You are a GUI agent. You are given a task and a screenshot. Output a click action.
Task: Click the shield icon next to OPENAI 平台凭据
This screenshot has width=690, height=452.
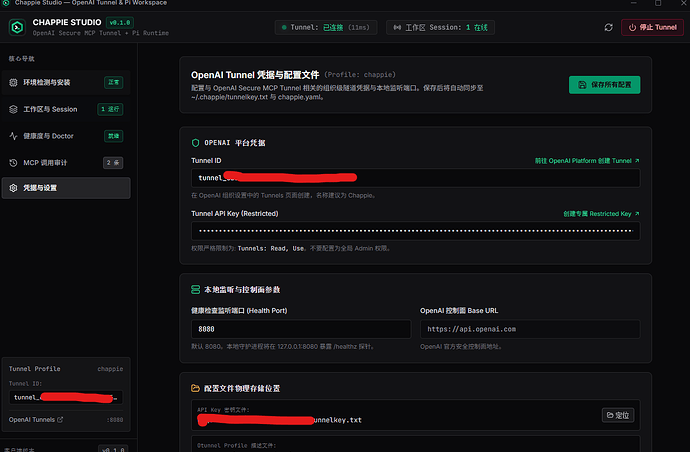click(195, 143)
